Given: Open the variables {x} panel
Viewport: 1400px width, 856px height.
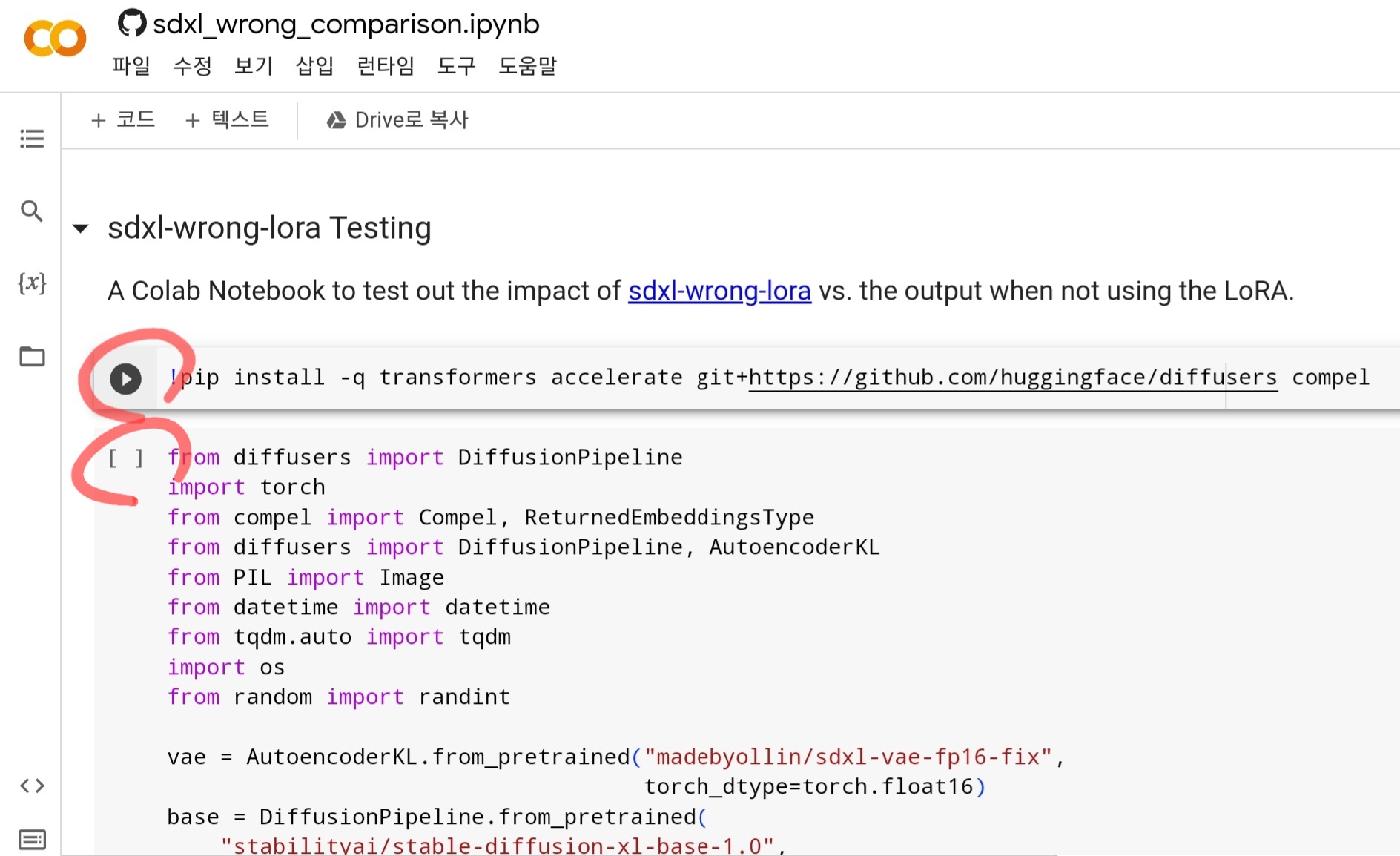Looking at the screenshot, I should [32, 283].
